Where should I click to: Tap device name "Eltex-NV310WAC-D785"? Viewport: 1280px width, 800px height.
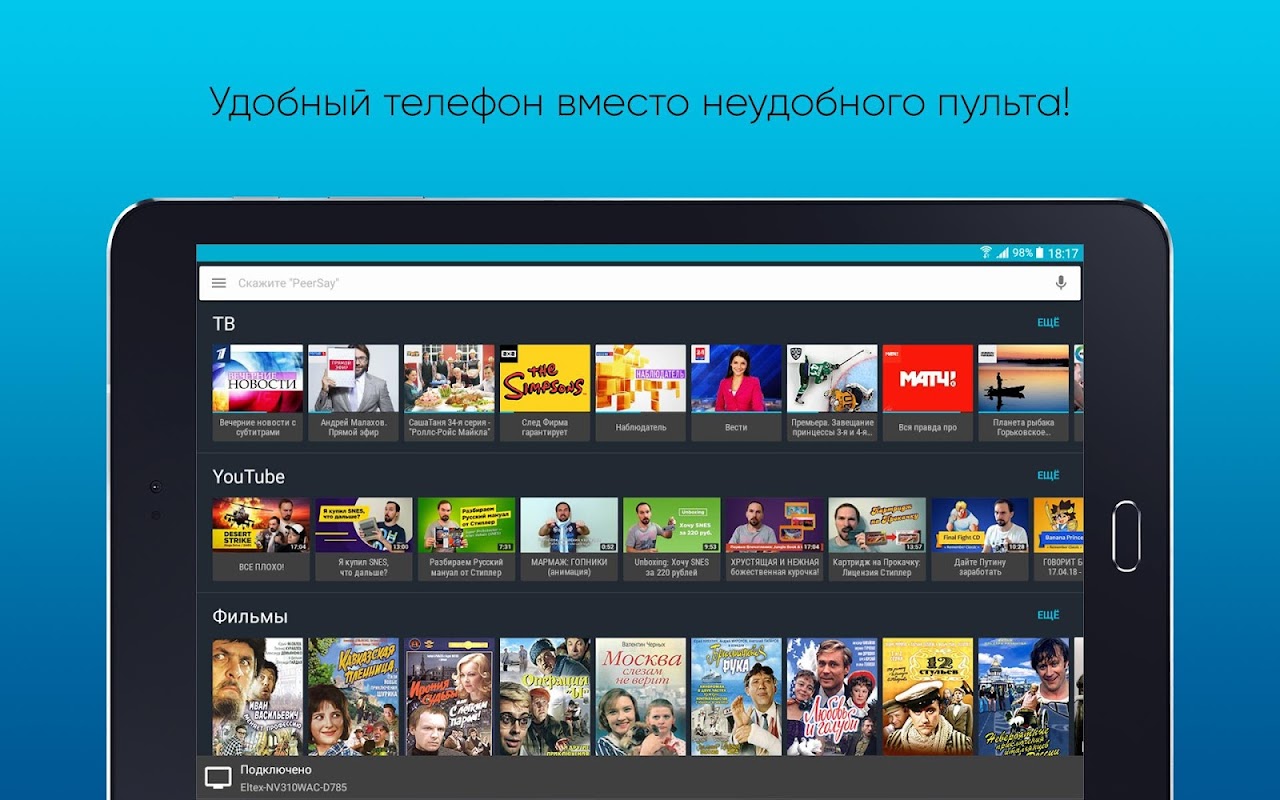pyautogui.click(x=294, y=788)
